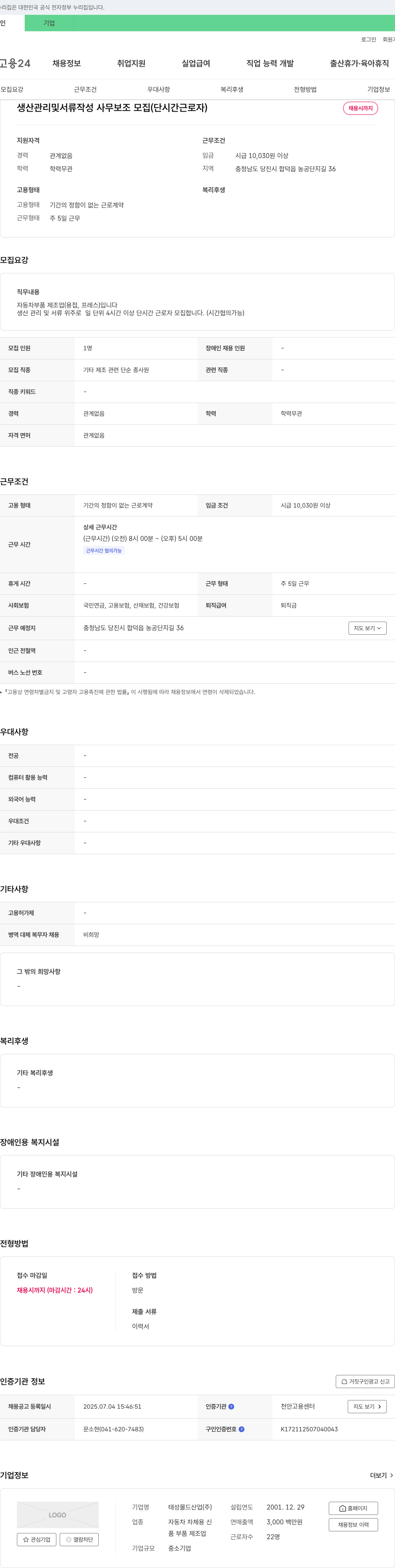Open 채용정보 이력 button
This screenshot has height=1568, width=395.
tap(353, 1525)
